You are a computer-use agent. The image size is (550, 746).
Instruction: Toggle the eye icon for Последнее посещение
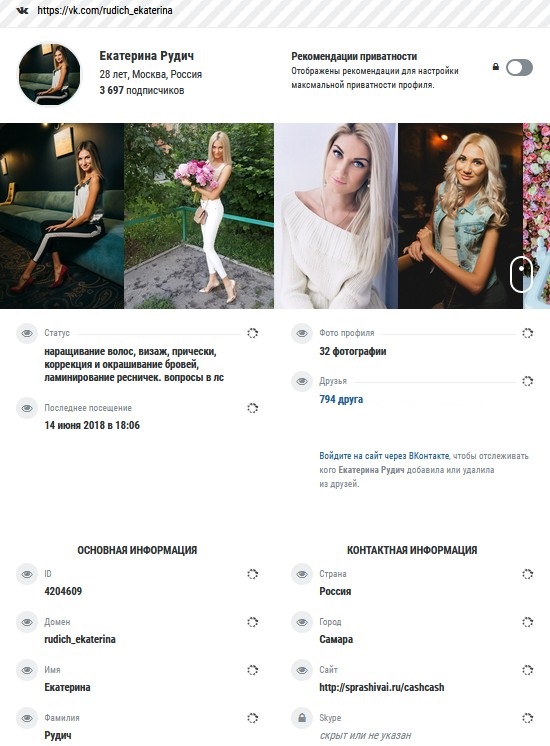tap(27, 408)
